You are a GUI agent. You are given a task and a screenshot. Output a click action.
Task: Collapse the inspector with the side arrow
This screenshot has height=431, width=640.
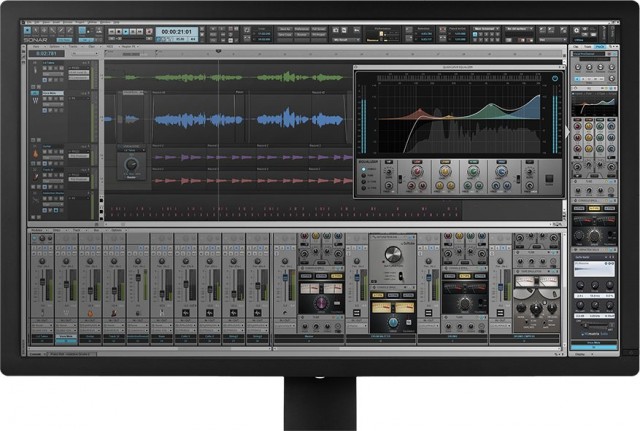pyautogui.click(x=567, y=130)
